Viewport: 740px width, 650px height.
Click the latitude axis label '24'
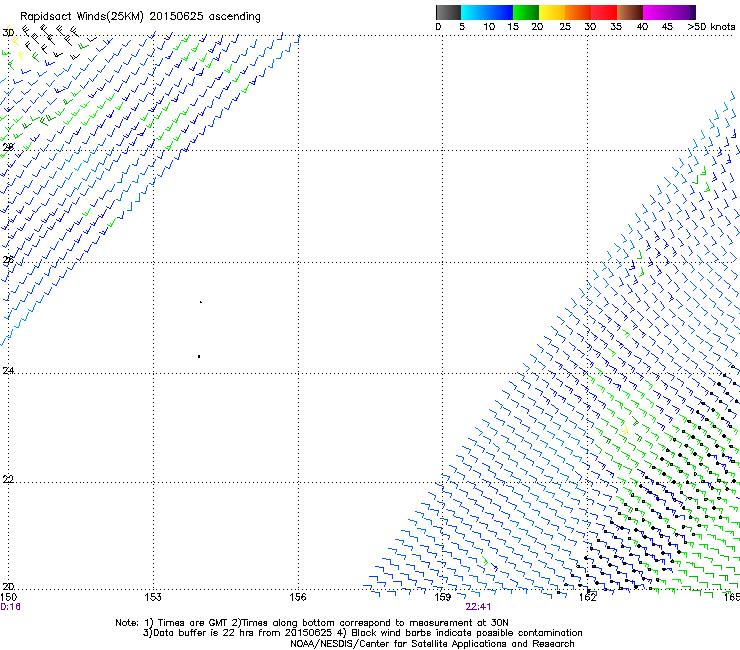pyautogui.click(x=8, y=371)
